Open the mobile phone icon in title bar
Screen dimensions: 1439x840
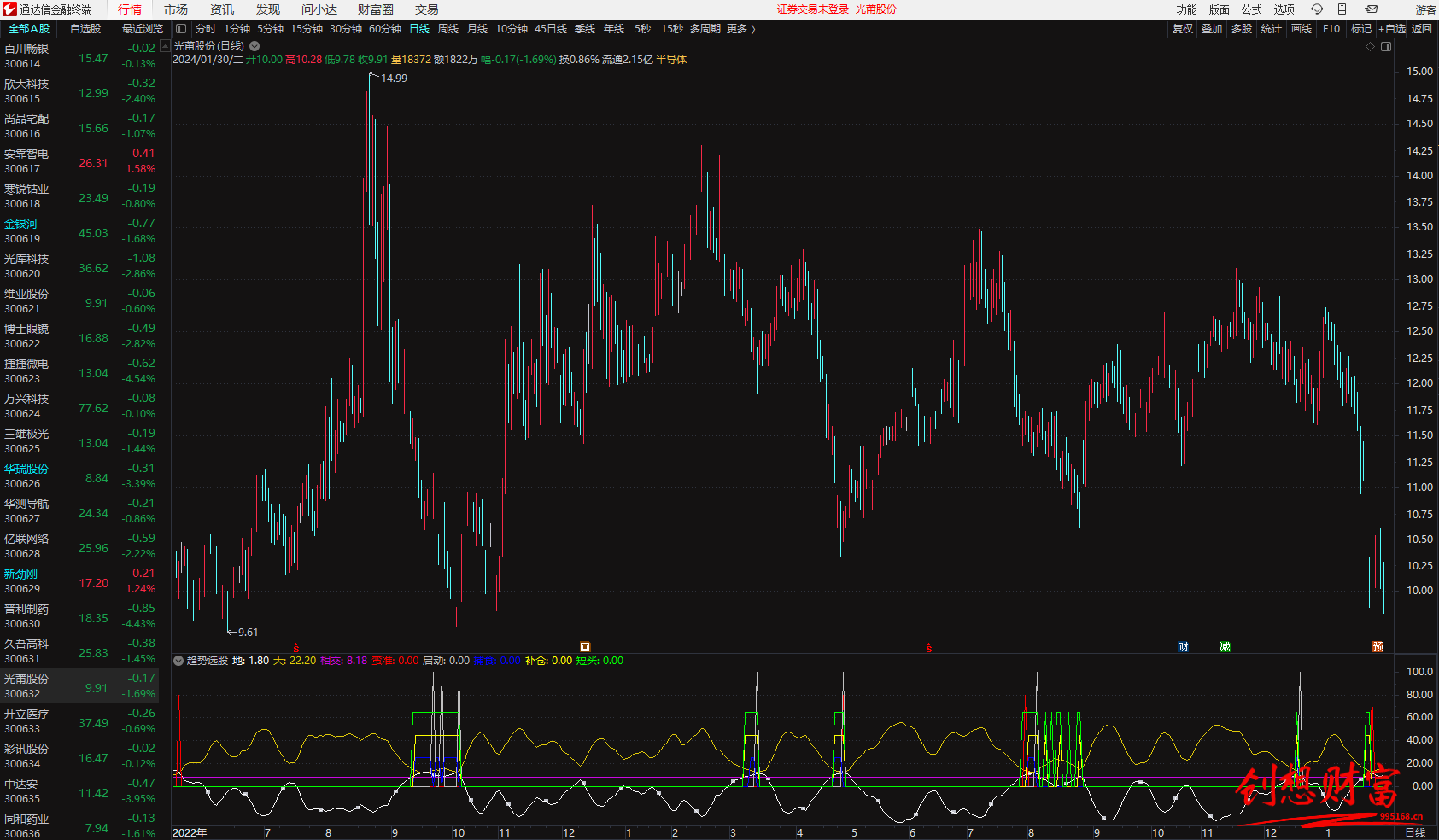coord(1342,9)
